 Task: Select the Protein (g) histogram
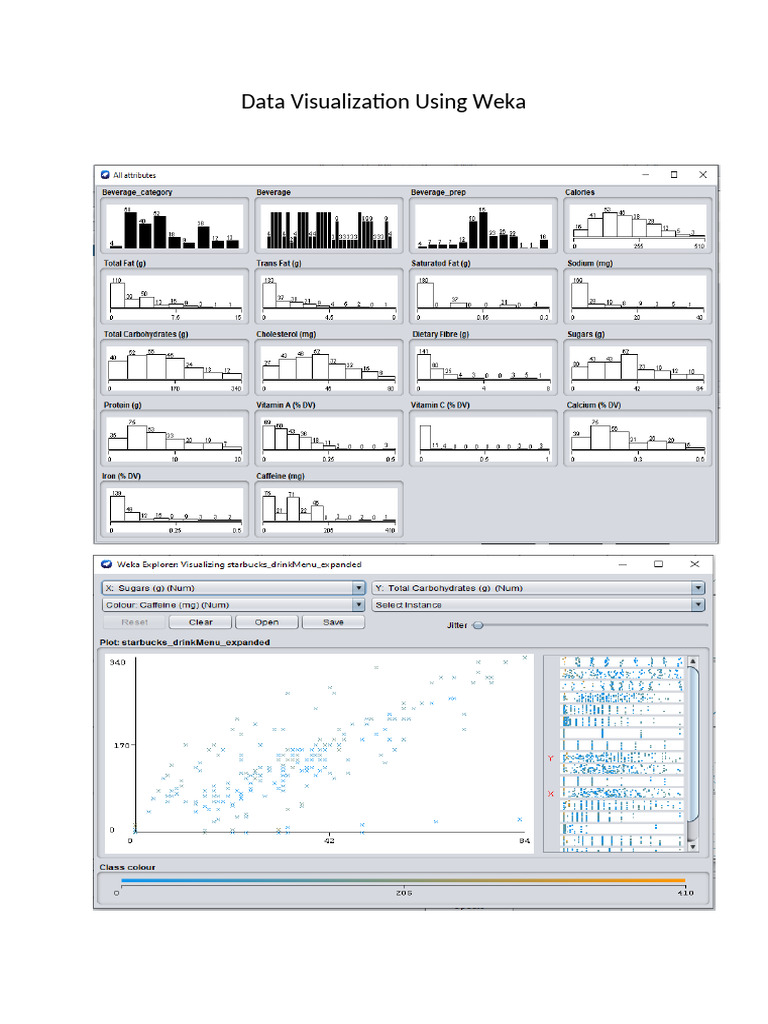174,438
